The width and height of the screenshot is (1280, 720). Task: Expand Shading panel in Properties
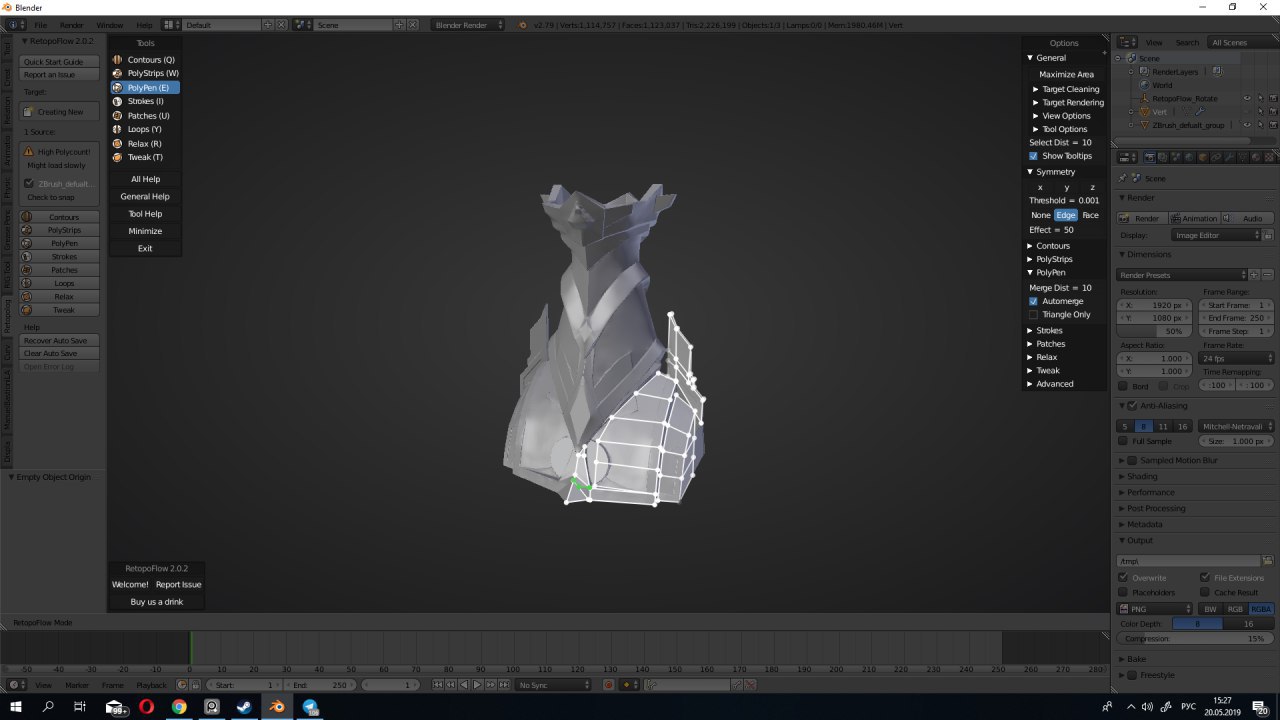tap(1142, 477)
